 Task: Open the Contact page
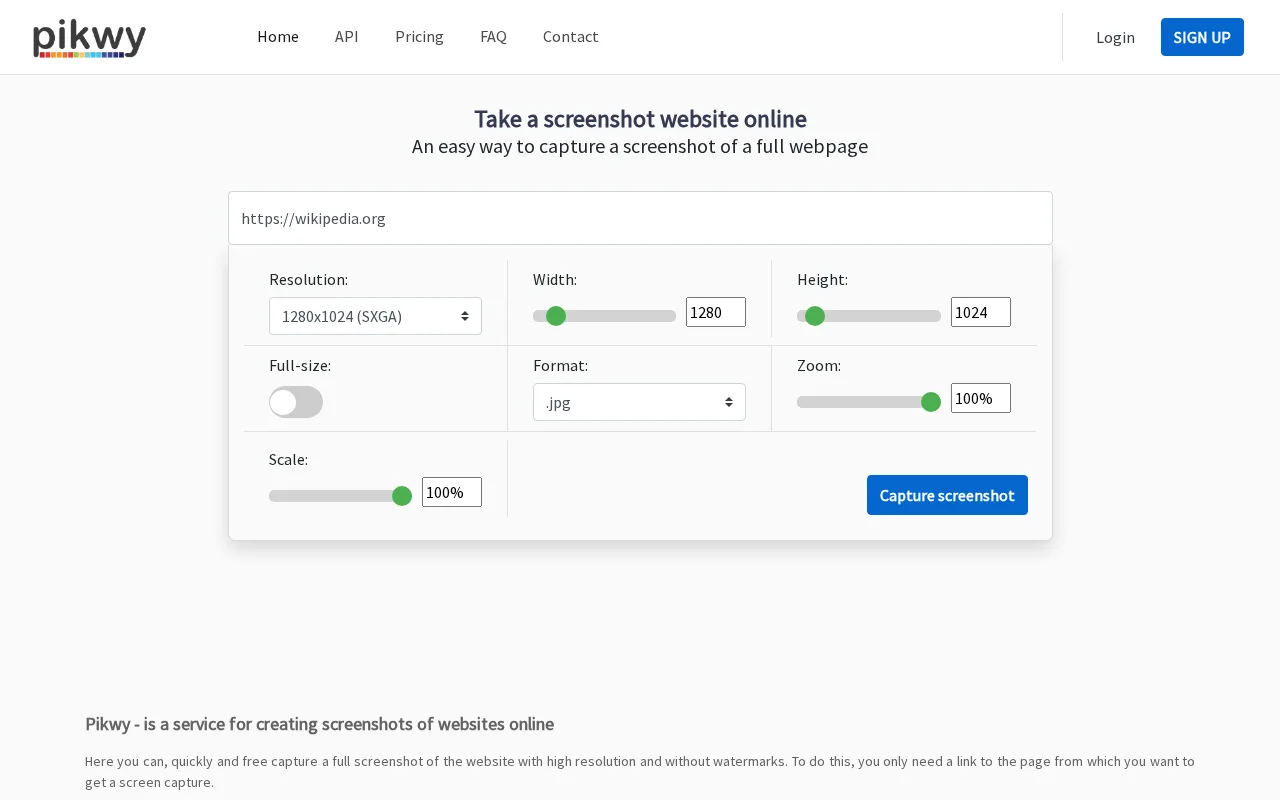point(571,37)
